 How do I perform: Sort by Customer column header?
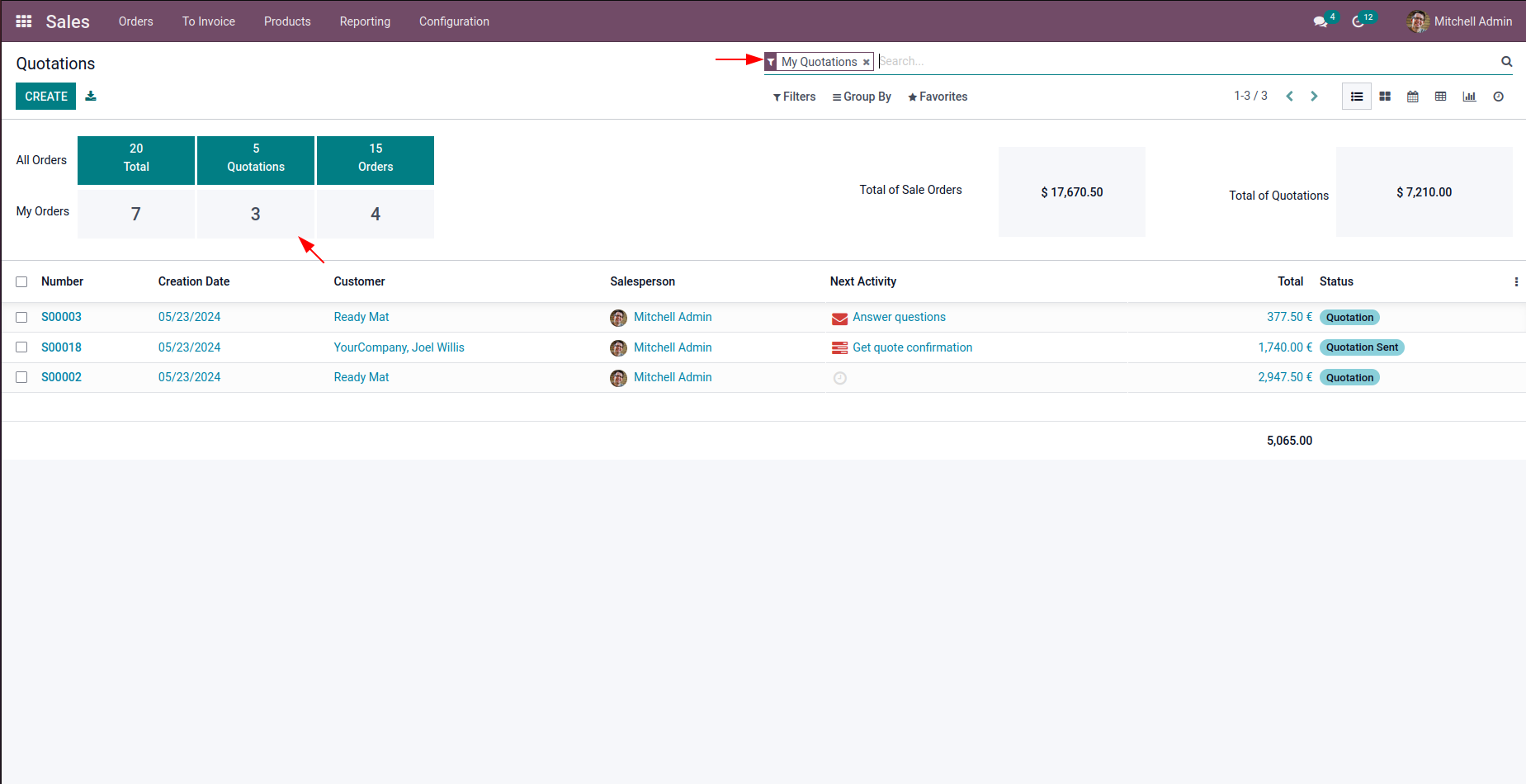(360, 281)
